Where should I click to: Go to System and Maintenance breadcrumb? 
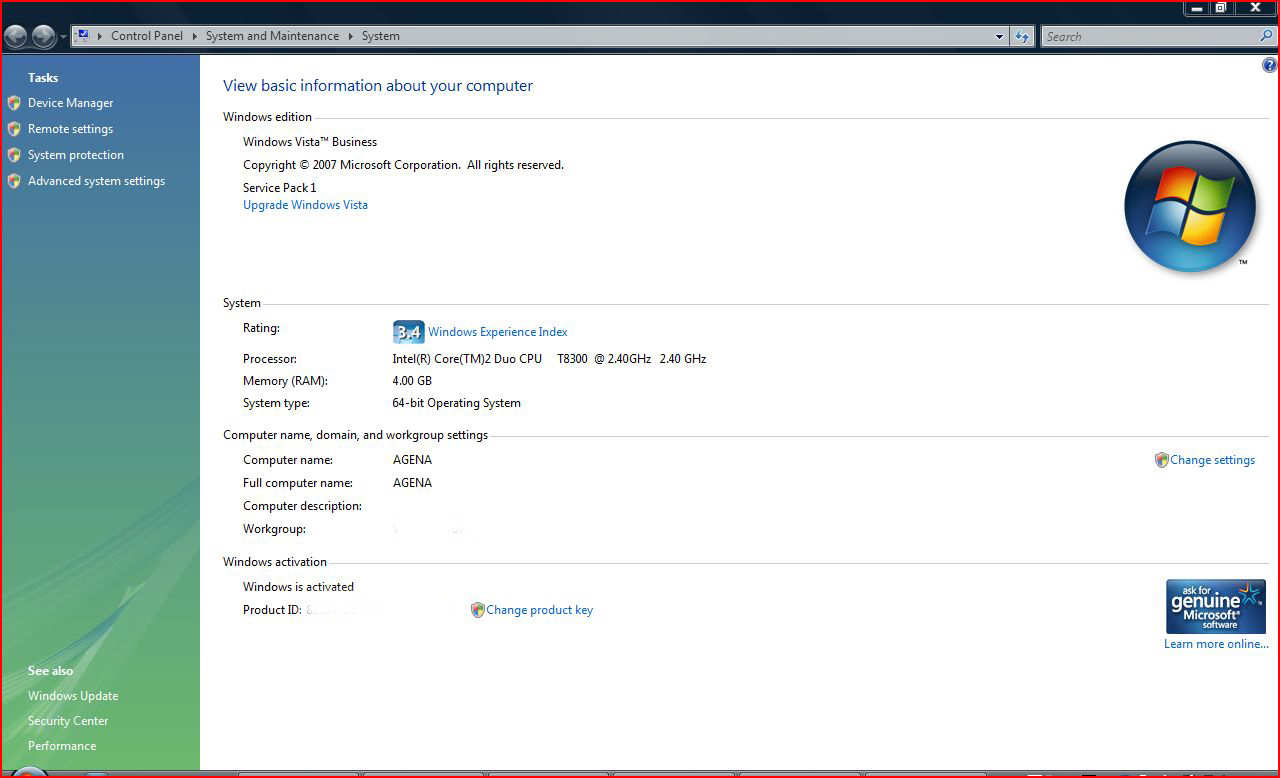tap(272, 36)
